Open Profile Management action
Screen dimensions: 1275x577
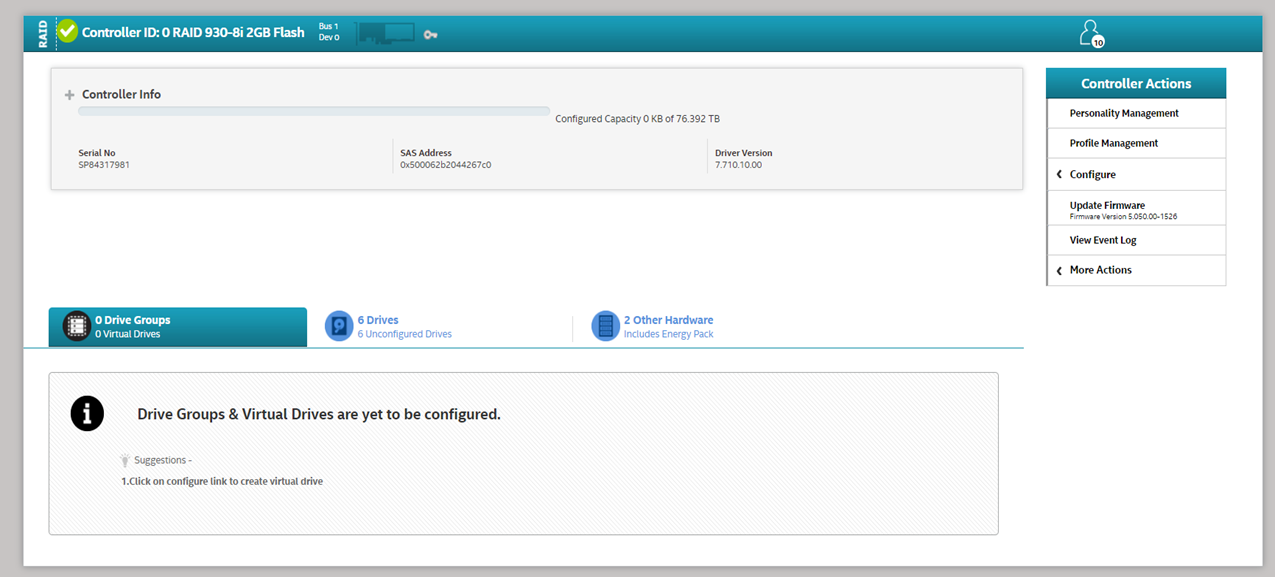point(1136,143)
